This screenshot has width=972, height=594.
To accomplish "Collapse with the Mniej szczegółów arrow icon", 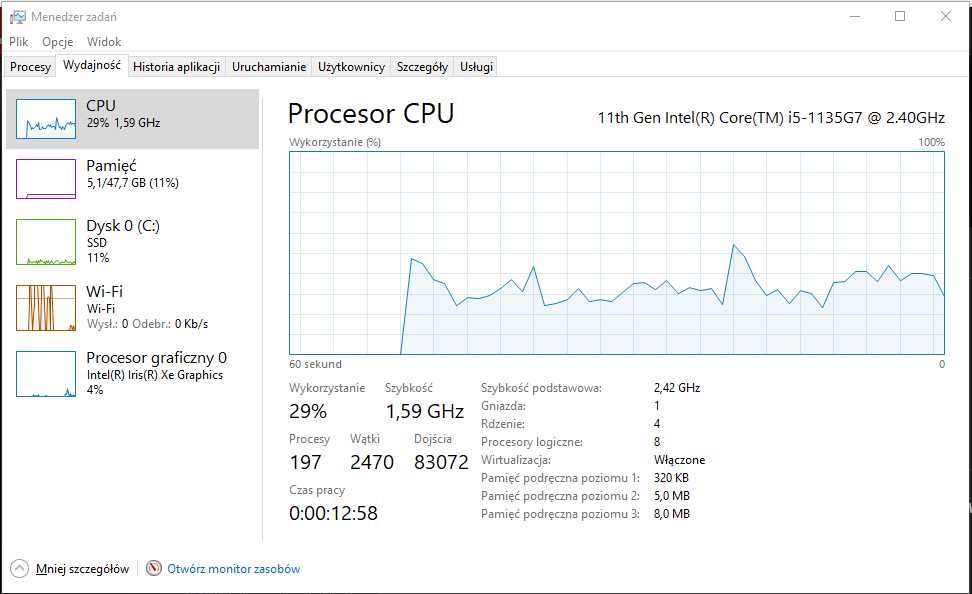I will click(x=19, y=568).
